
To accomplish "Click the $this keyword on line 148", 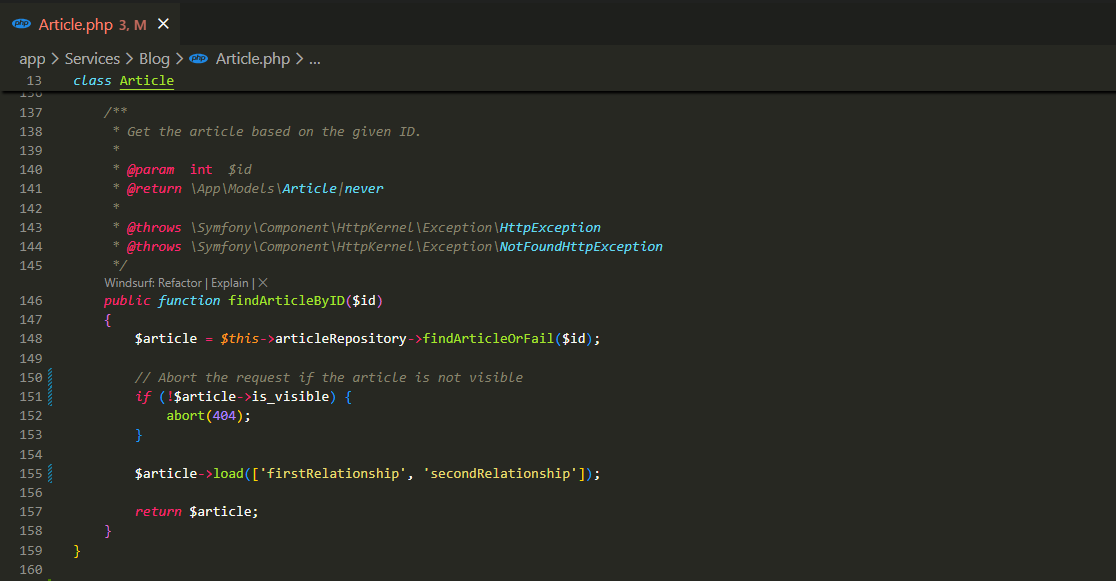I will 240,339.
